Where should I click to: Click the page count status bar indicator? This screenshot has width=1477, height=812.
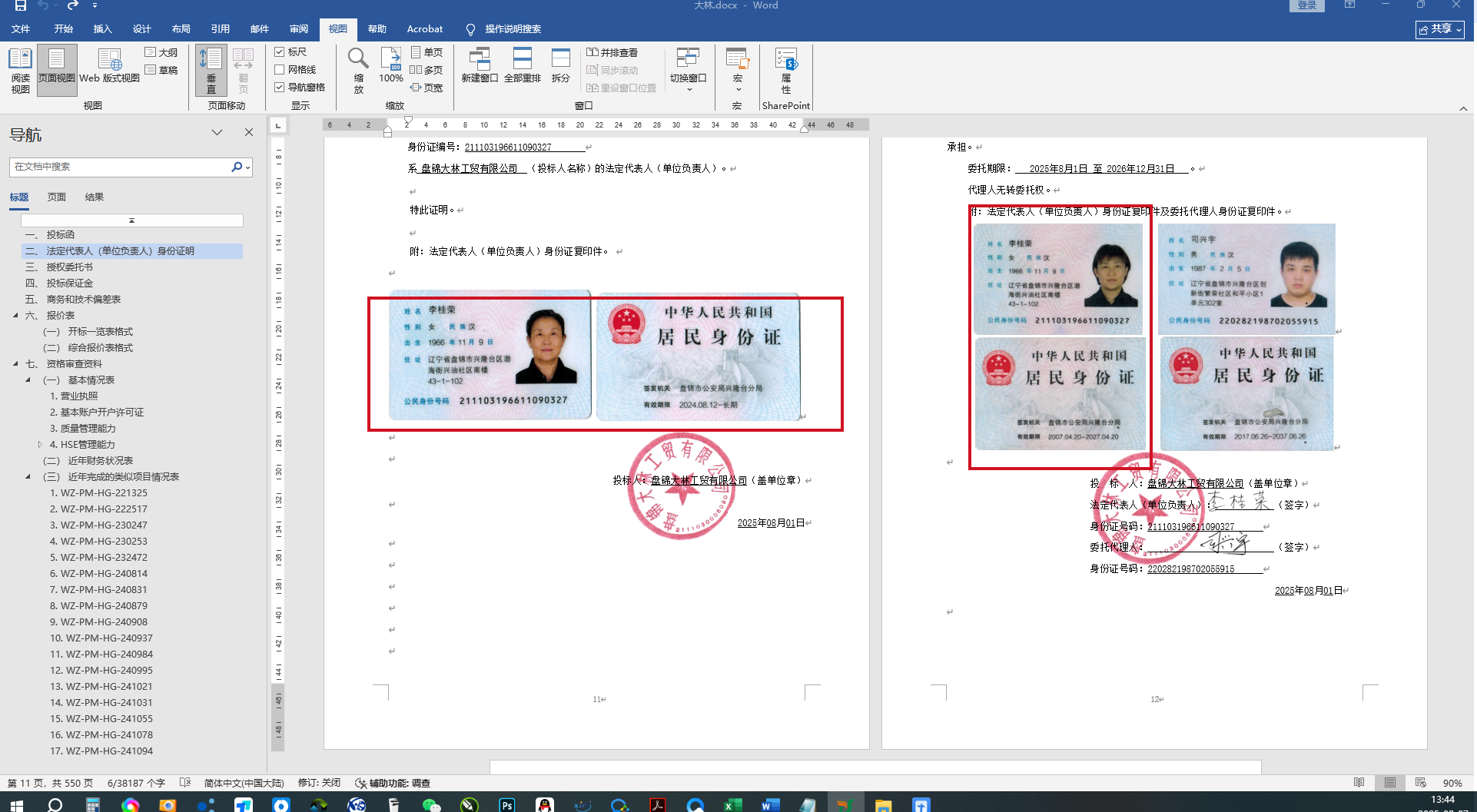(50, 784)
